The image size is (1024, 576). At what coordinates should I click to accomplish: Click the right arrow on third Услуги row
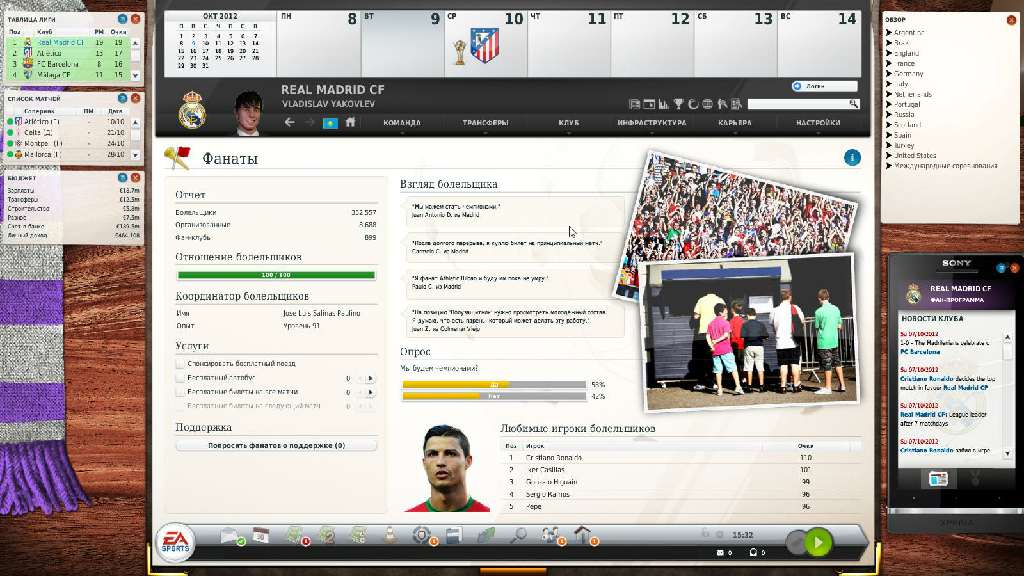[x=370, y=392]
